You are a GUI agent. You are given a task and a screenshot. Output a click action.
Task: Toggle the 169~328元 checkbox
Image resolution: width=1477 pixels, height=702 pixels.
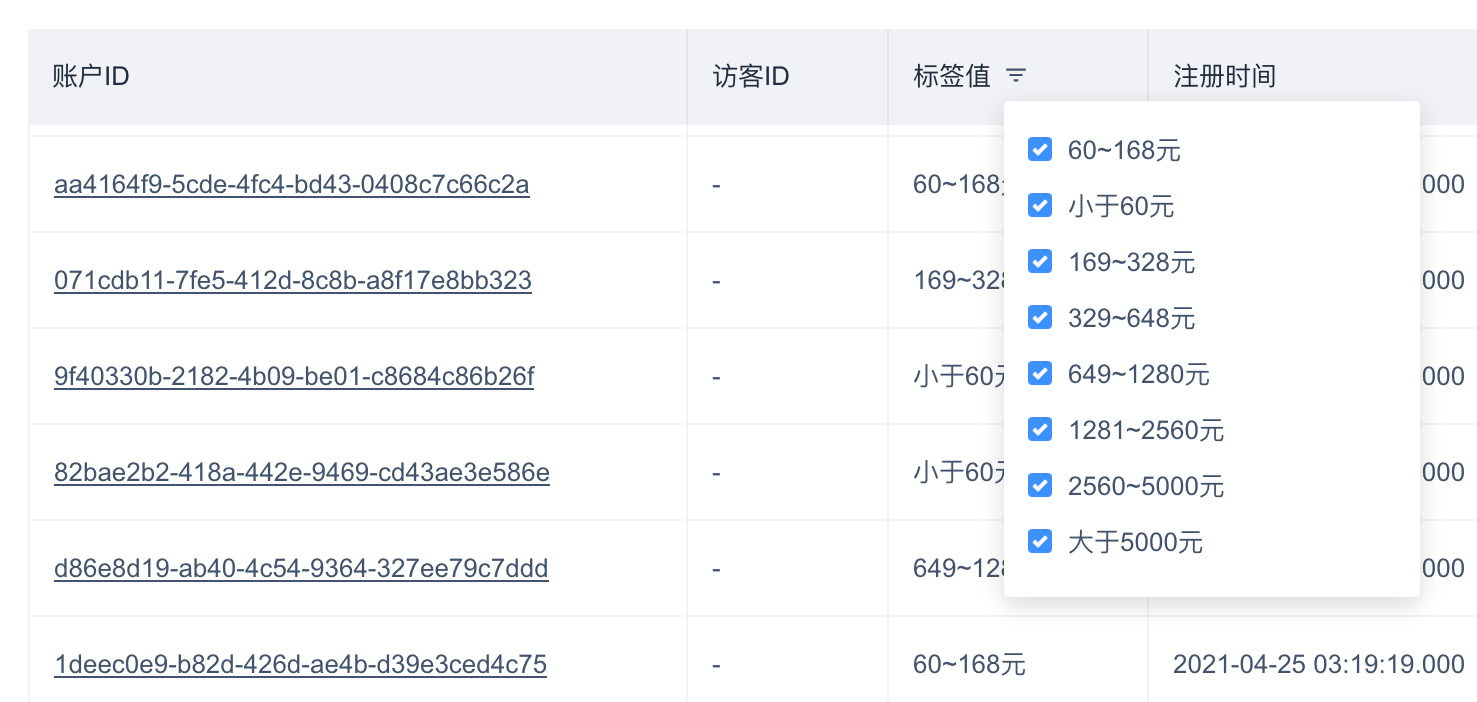point(1040,262)
